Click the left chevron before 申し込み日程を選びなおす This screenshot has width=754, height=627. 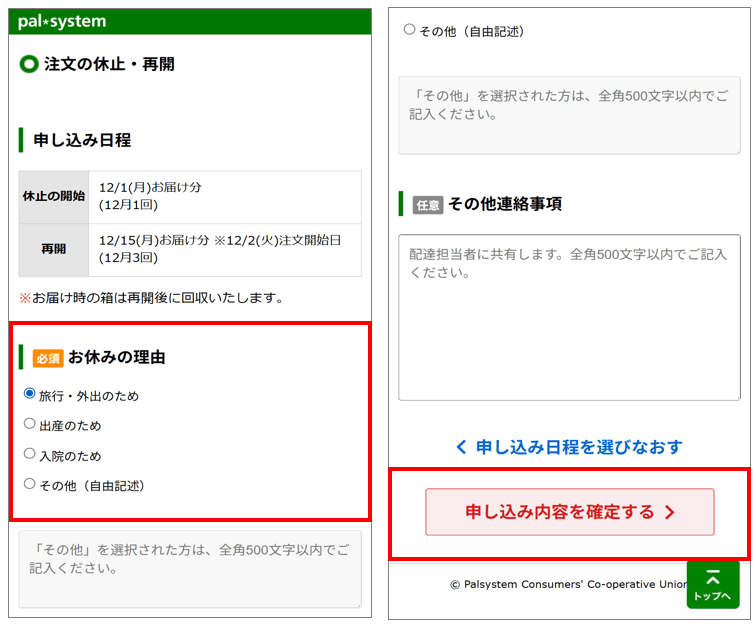461,447
